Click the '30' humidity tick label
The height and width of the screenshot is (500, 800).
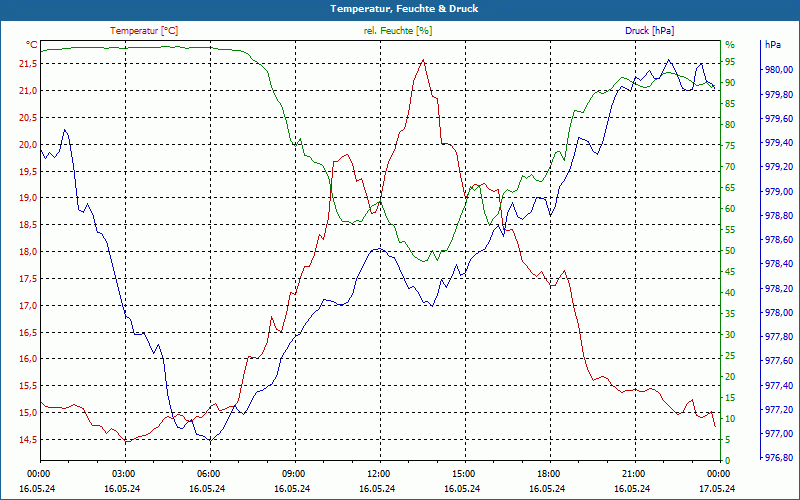[730, 335]
